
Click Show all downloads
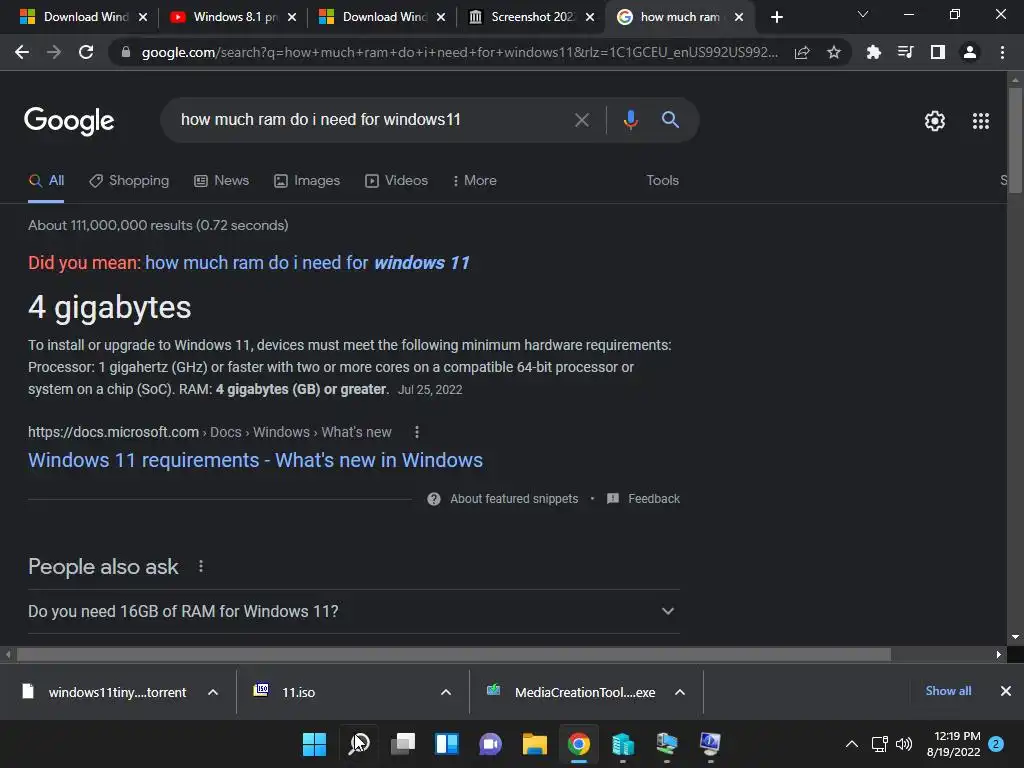(948, 691)
